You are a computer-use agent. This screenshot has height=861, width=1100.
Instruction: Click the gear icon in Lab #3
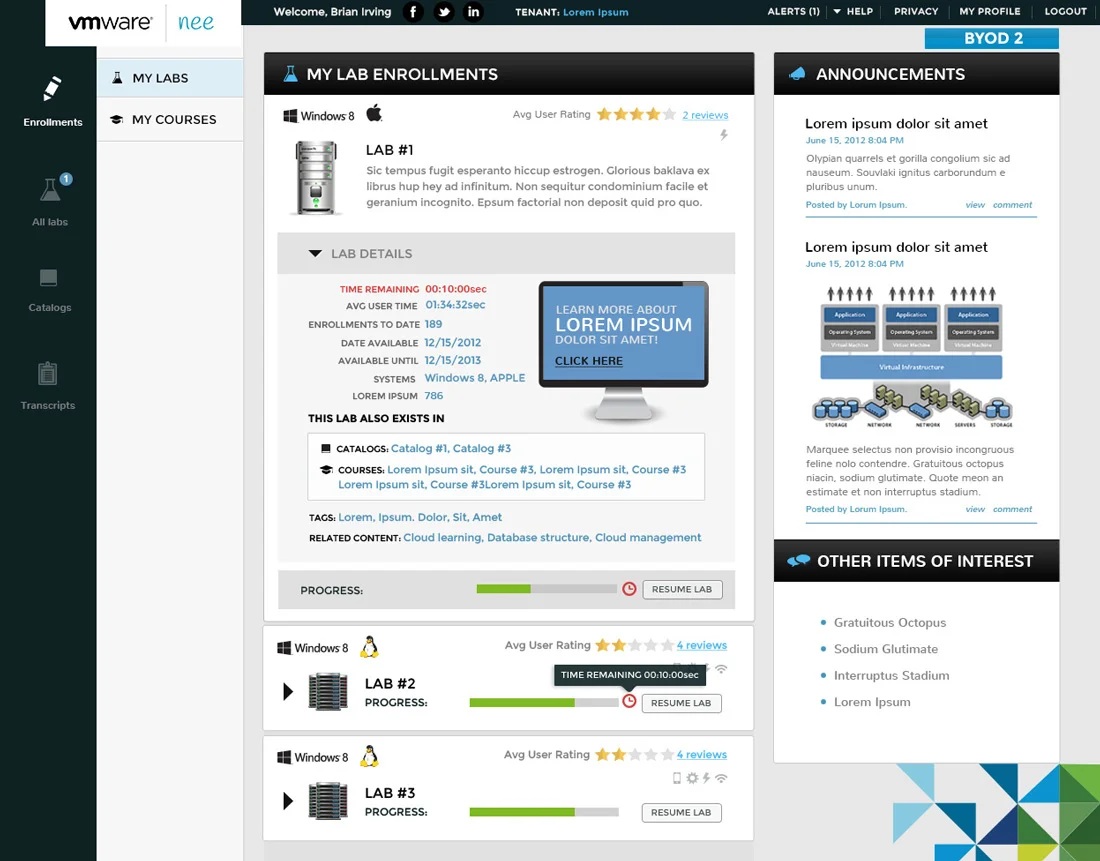tap(692, 777)
